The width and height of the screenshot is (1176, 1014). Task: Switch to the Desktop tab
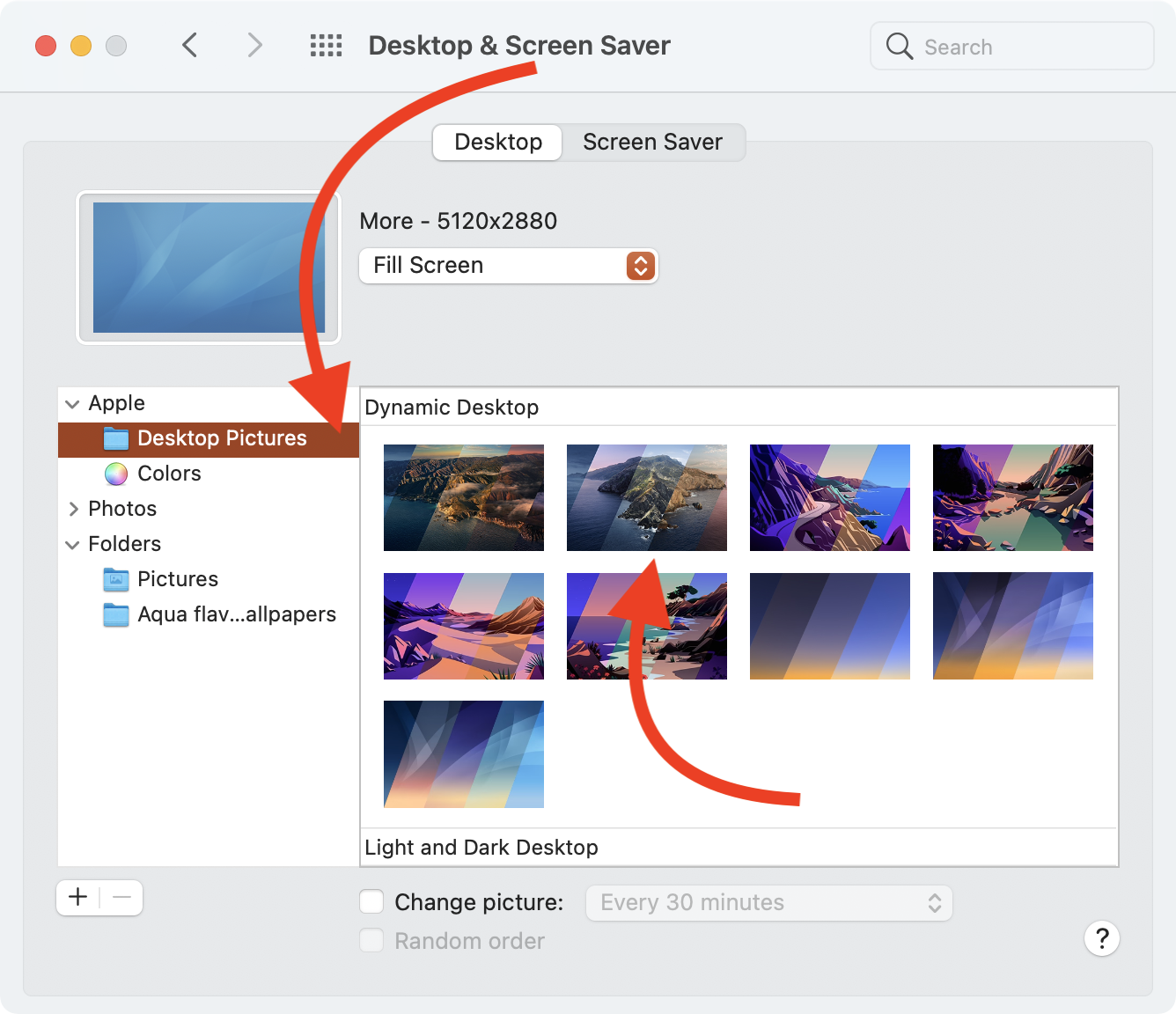[498, 142]
